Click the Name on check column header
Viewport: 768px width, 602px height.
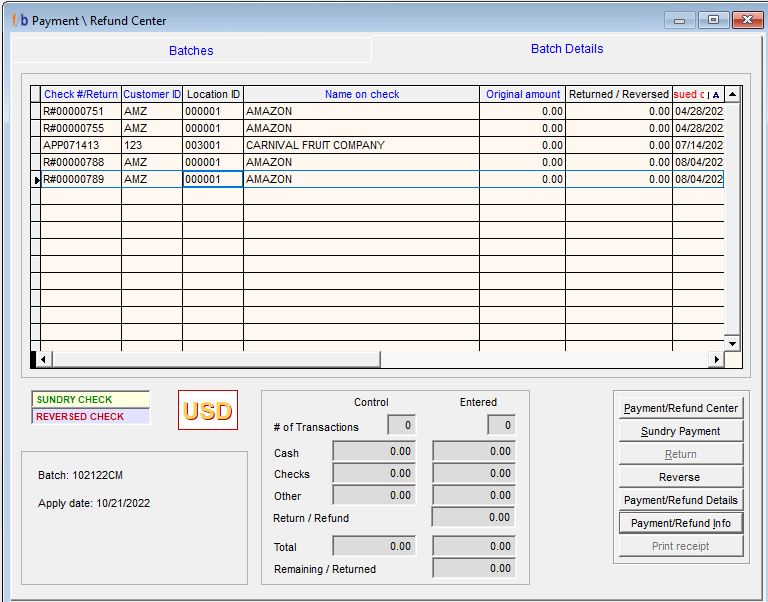361,94
